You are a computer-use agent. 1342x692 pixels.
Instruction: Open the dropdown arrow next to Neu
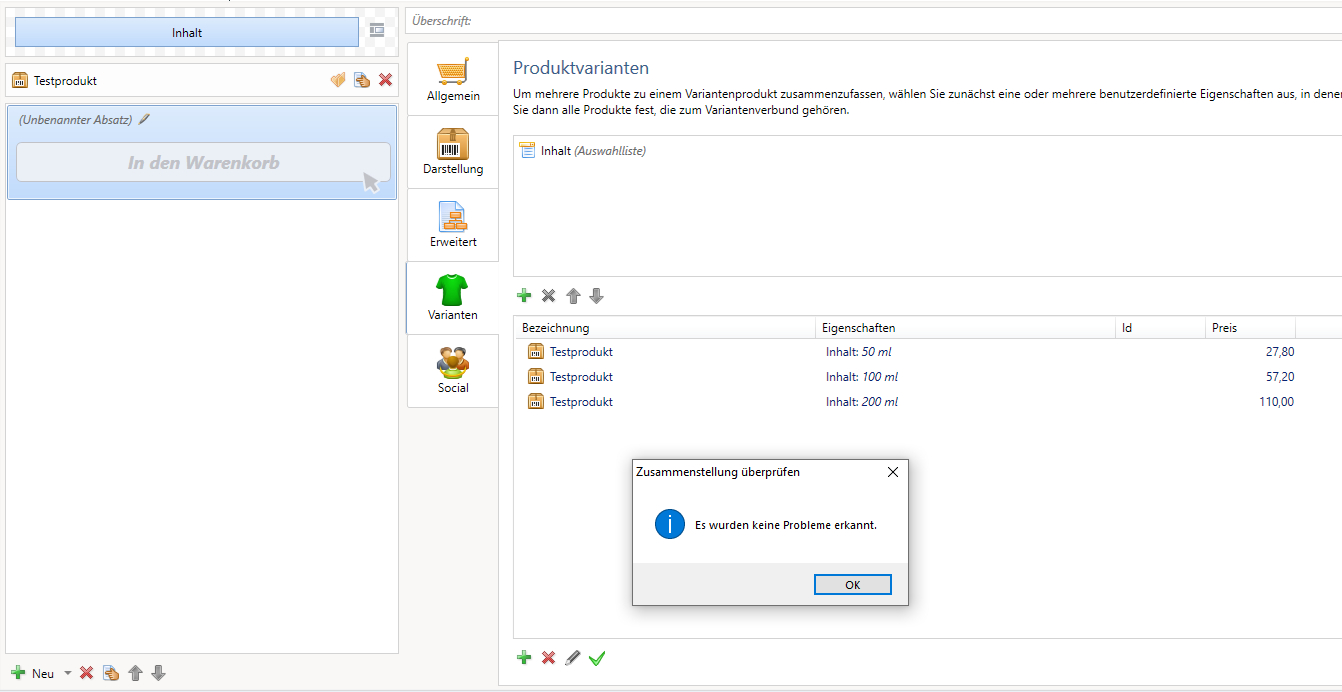click(68, 673)
